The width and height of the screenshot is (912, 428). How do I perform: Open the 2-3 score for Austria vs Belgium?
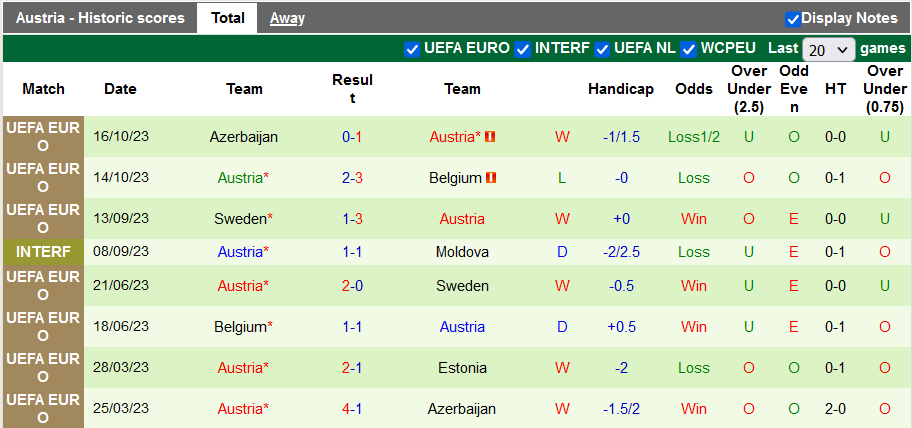[352, 178]
